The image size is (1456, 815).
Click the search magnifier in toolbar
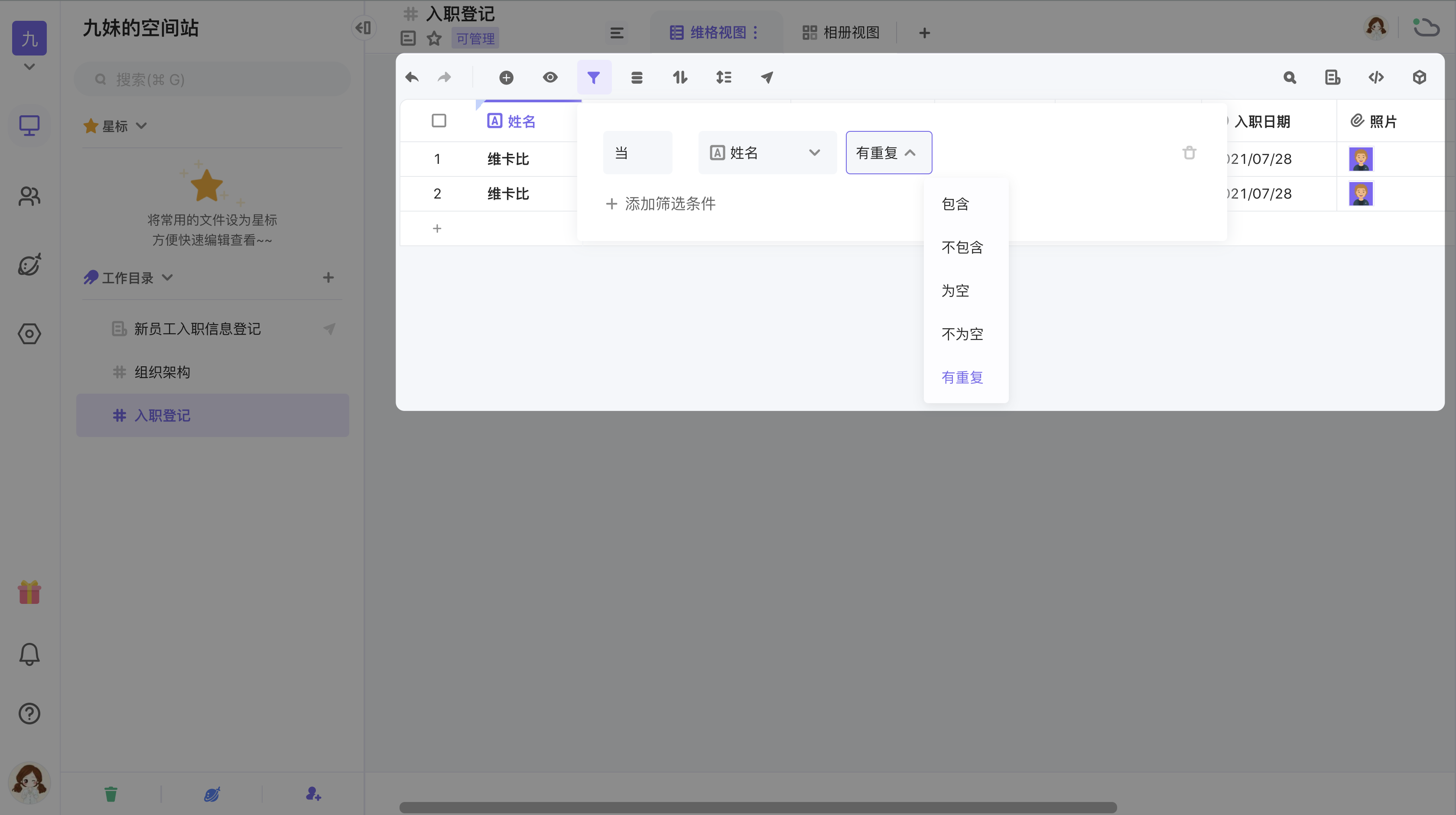click(1289, 78)
